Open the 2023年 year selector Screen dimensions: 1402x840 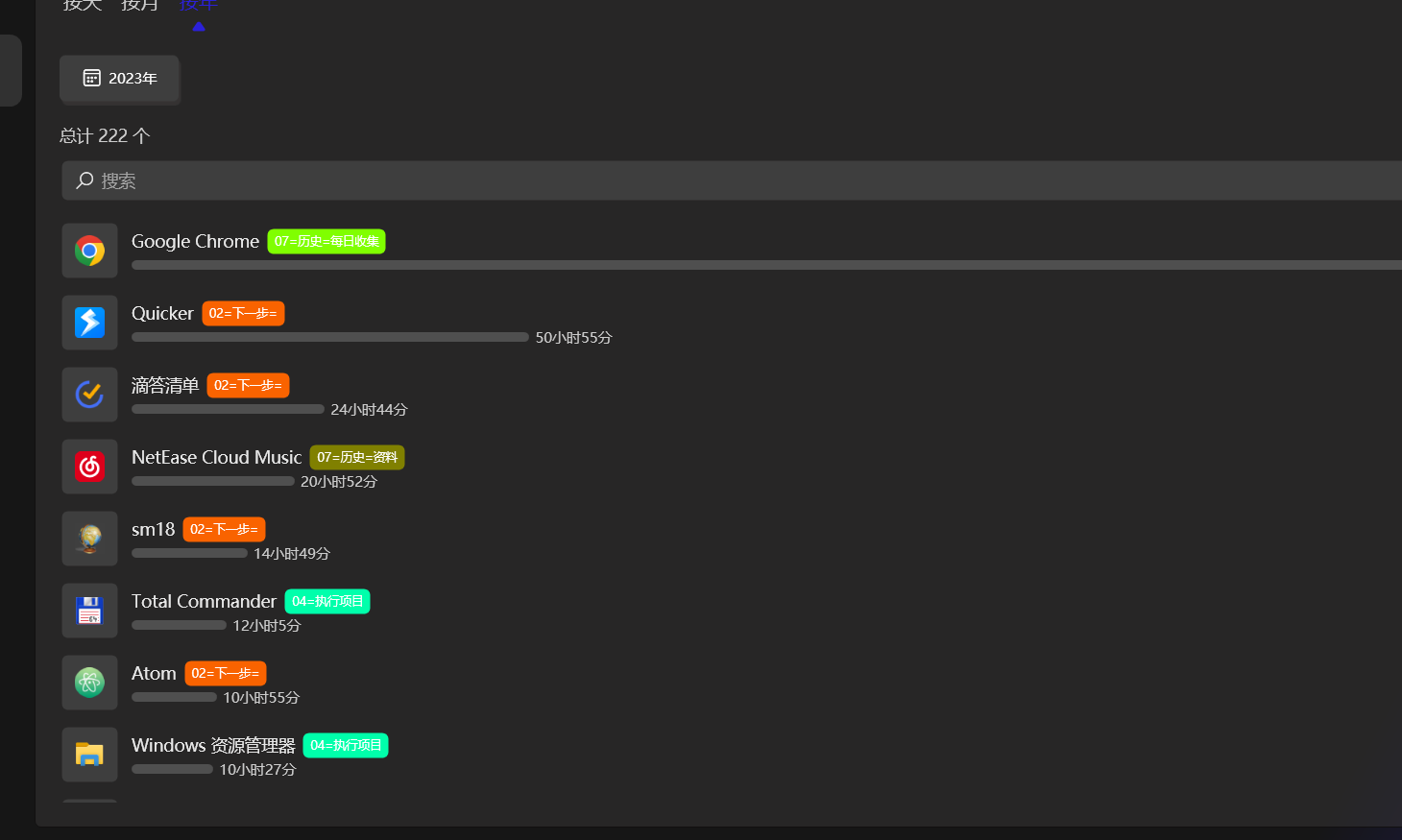click(119, 80)
